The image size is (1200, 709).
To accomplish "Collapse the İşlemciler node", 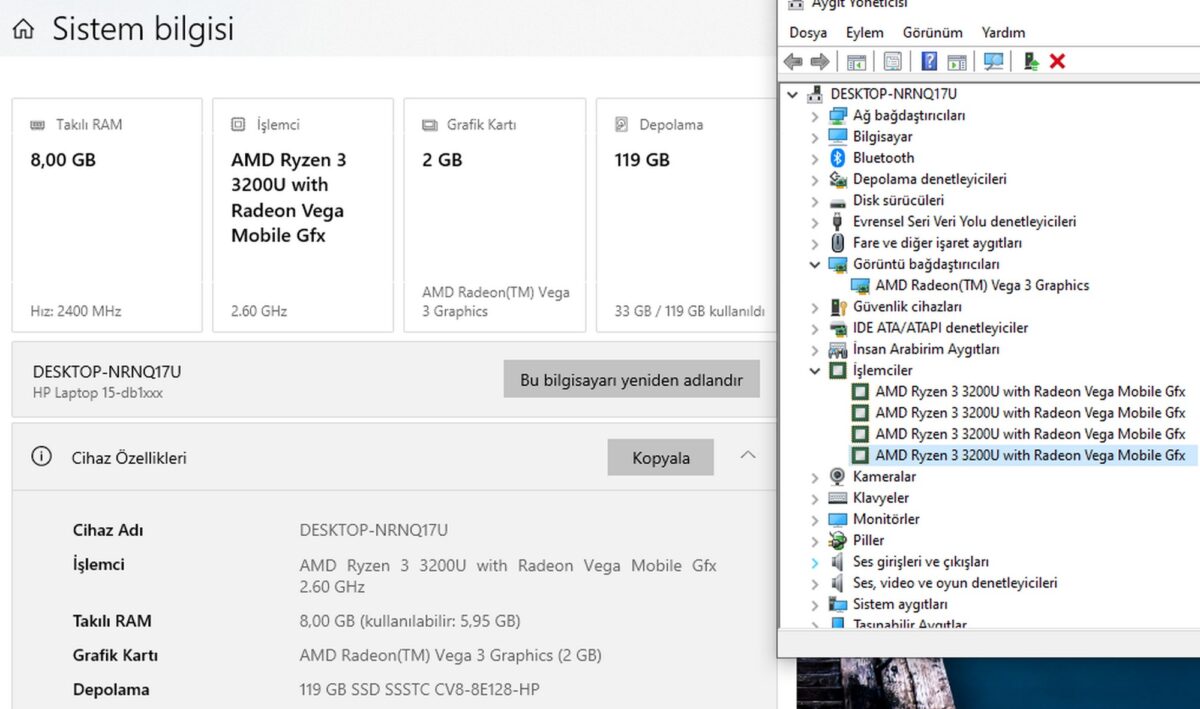I will click(815, 371).
